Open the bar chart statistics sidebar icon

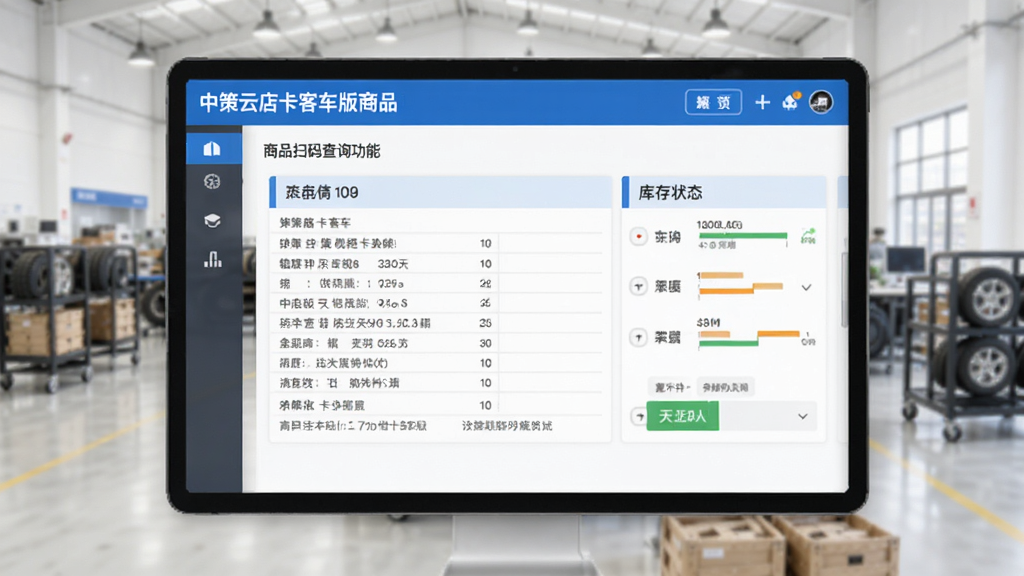(212, 260)
